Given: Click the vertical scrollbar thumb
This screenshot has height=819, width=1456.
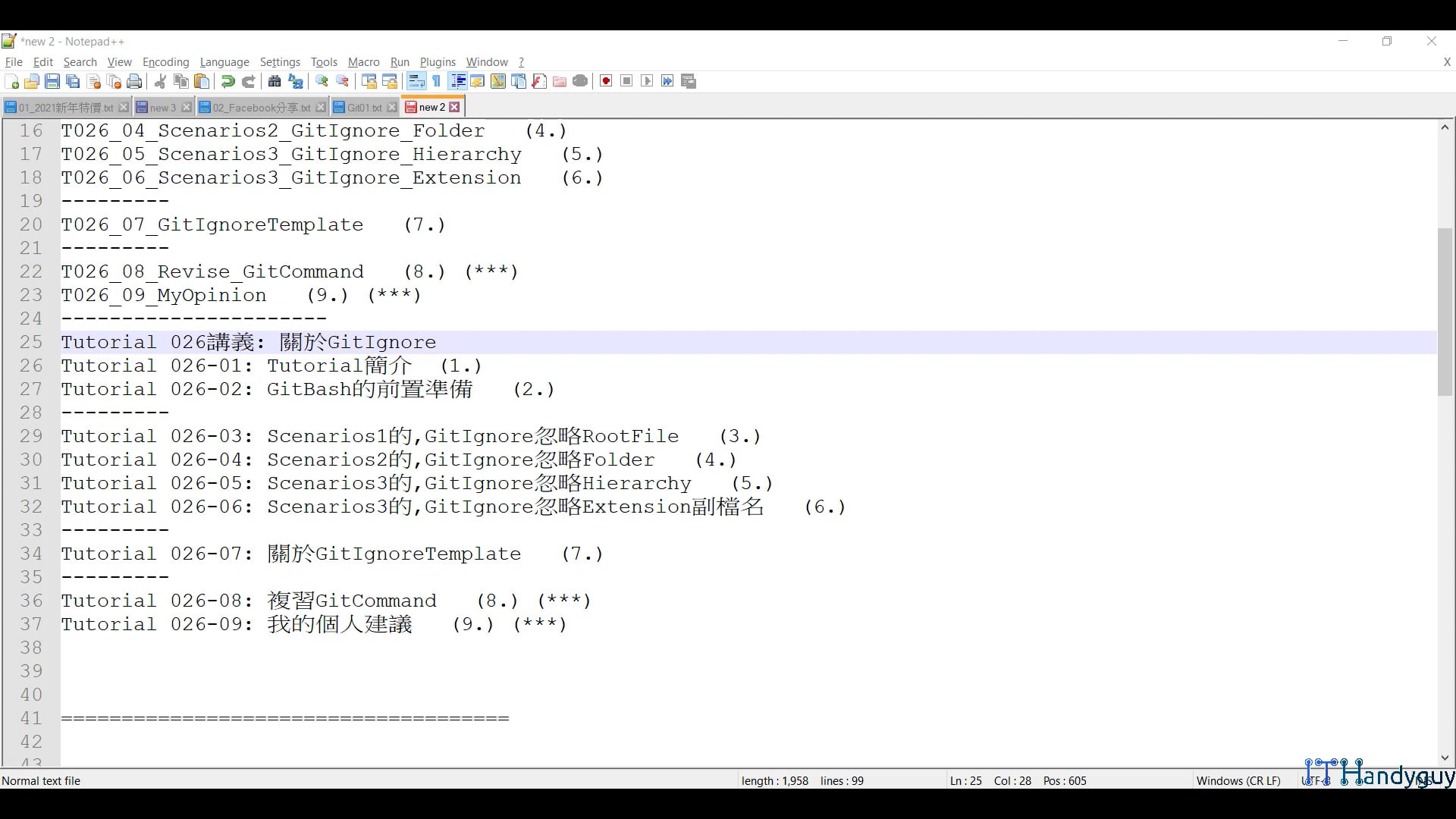Looking at the screenshot, I should 1445,311.
